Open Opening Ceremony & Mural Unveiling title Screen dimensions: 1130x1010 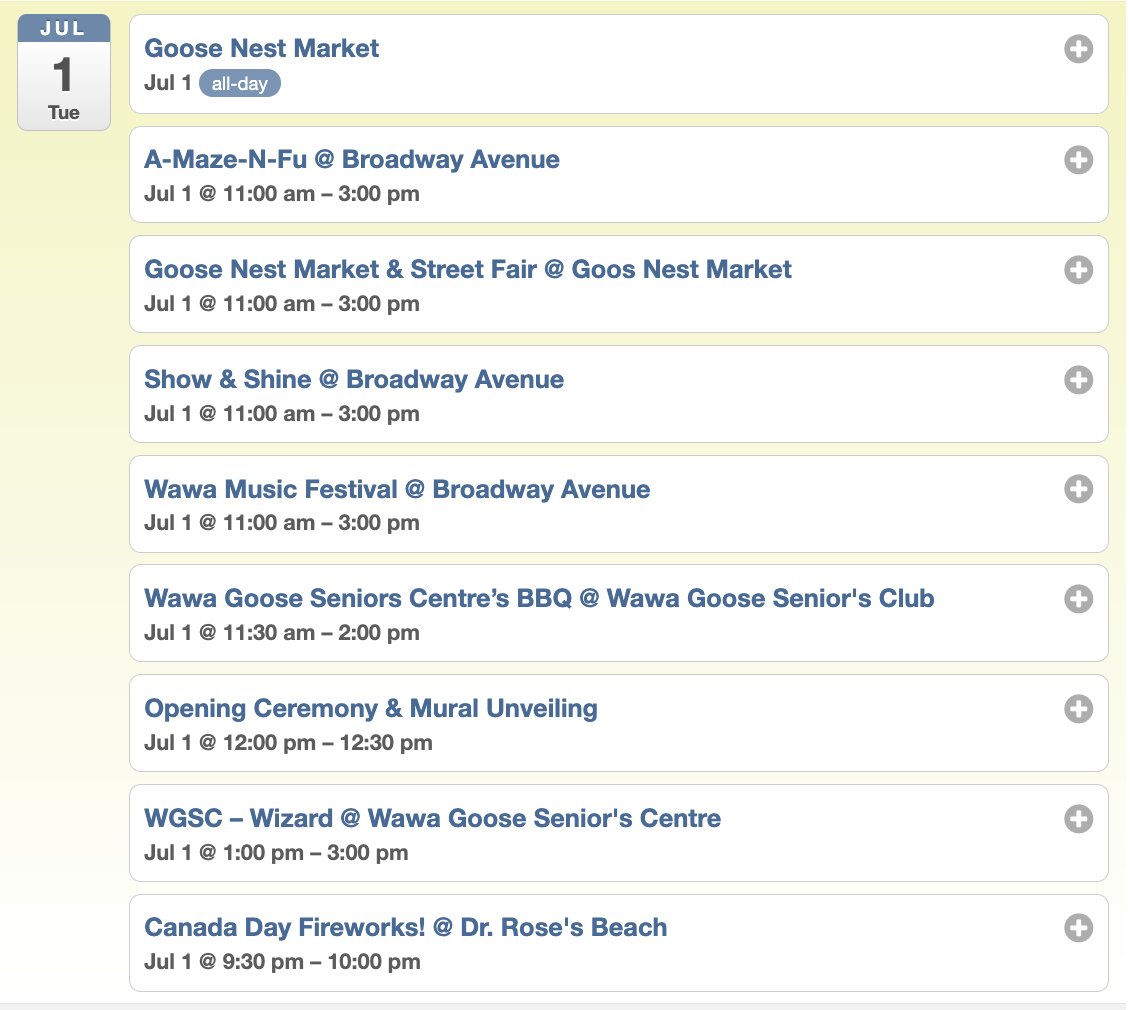(371, 709)
